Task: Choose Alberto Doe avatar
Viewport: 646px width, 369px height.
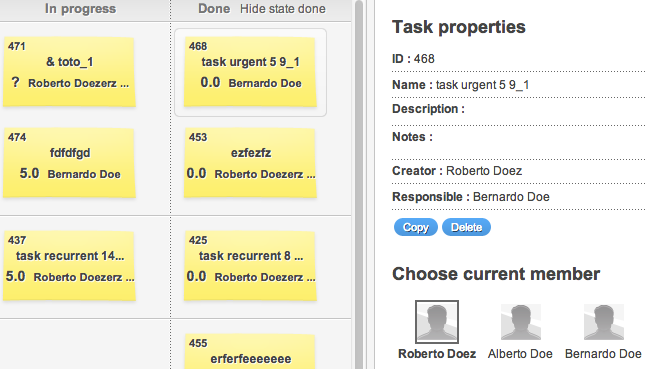Action: (x=520, y=322)
